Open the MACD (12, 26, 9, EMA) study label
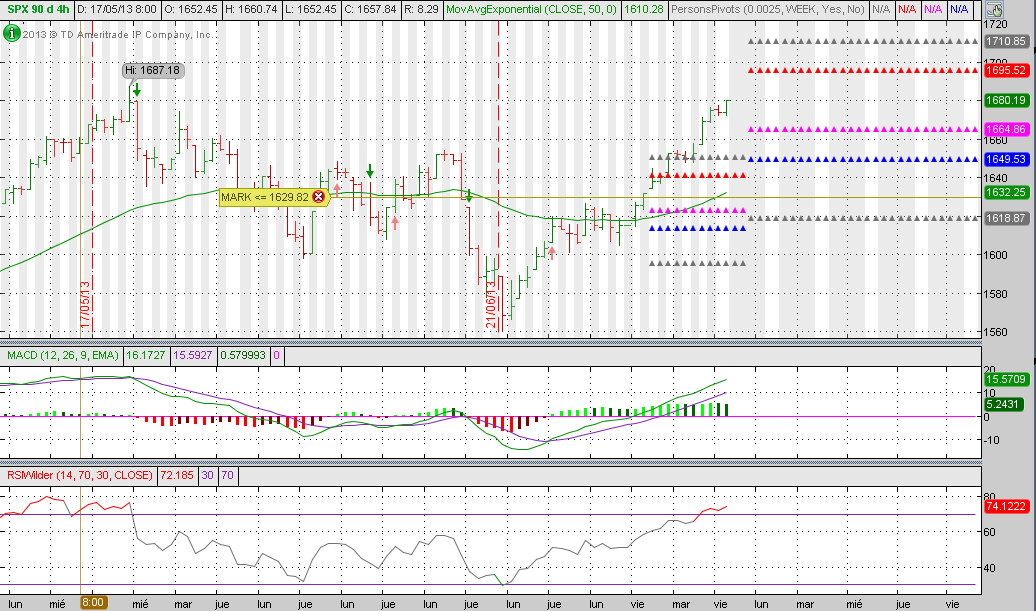The image size is (1036, 611). click(63, 355)
